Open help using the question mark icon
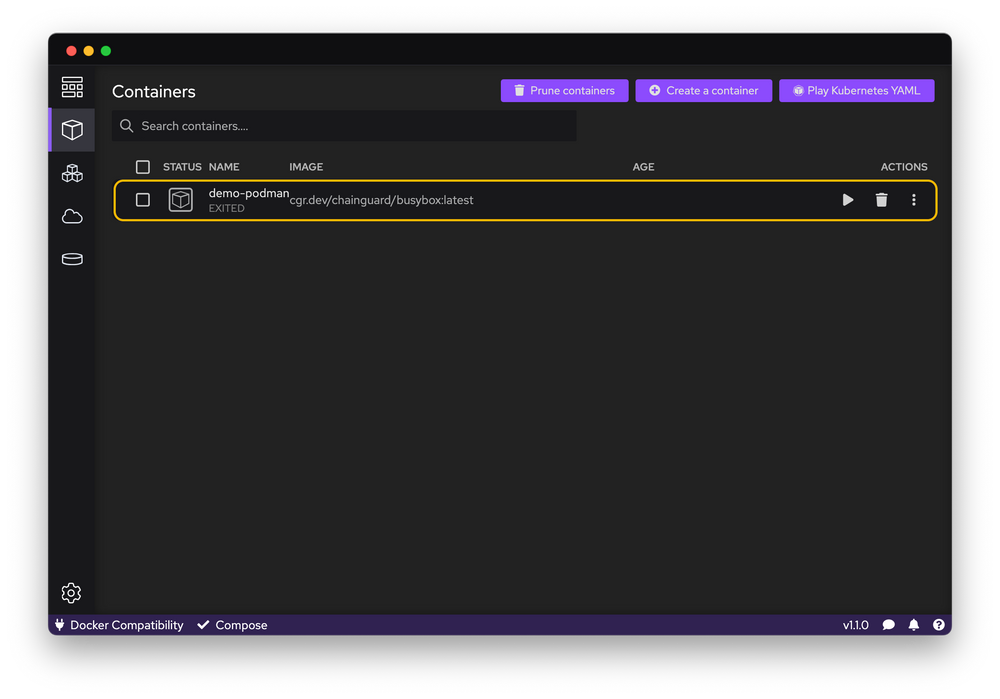Image resolution: width=1000 pixels, height=699 pixels. tap(938, 624)
